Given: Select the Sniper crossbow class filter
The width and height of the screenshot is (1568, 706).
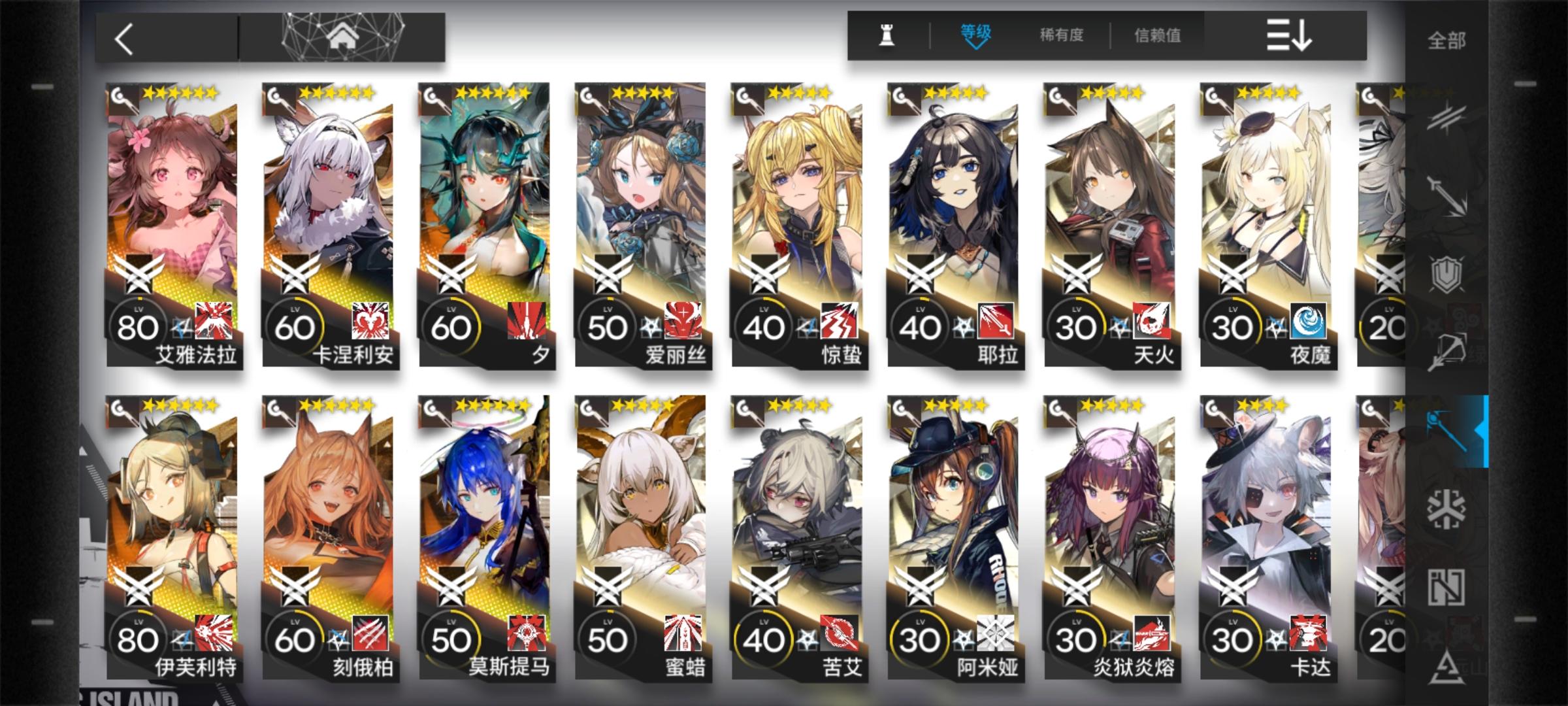Looking at the screenshot, I should tap(1447, 353).
